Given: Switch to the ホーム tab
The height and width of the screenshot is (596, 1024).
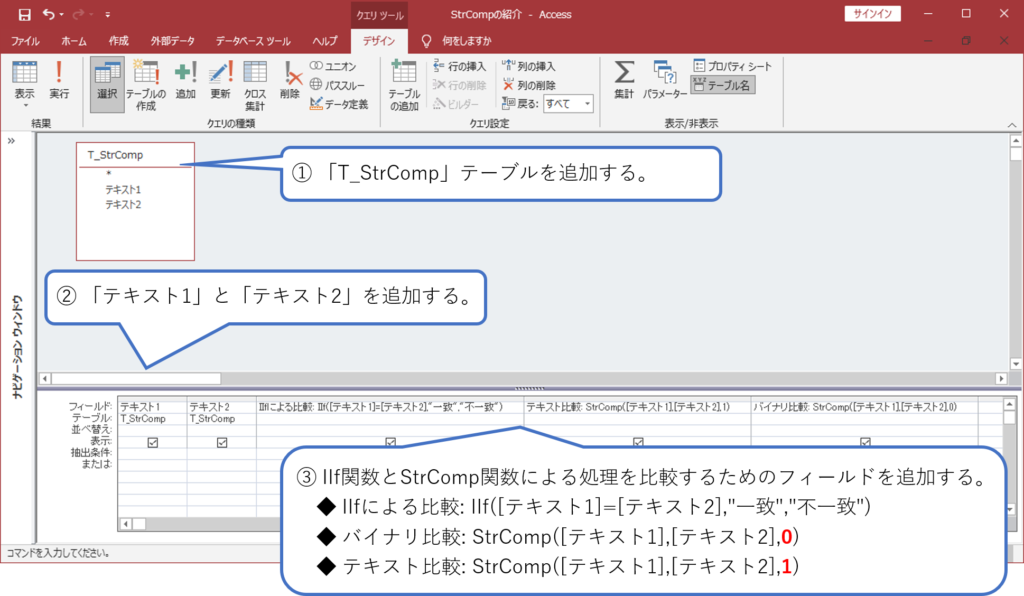Looking at the screenshot, I should coord(74,40).
